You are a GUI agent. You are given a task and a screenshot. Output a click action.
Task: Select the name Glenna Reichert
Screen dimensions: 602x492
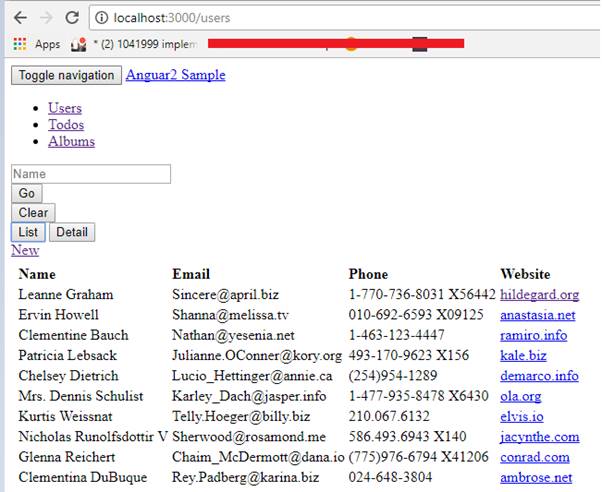[x=67, y=457]
